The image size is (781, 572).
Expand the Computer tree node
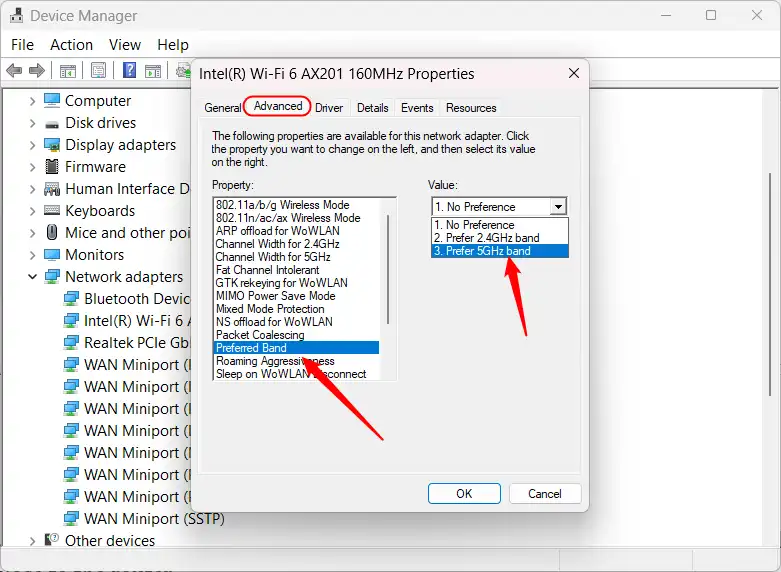[x=32, y=101]
